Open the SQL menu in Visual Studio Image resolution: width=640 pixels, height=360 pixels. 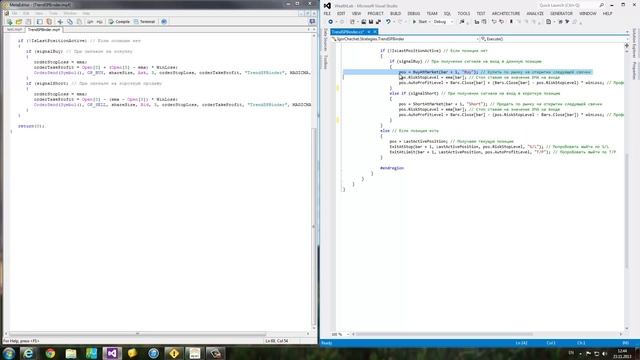click(447, 13)
